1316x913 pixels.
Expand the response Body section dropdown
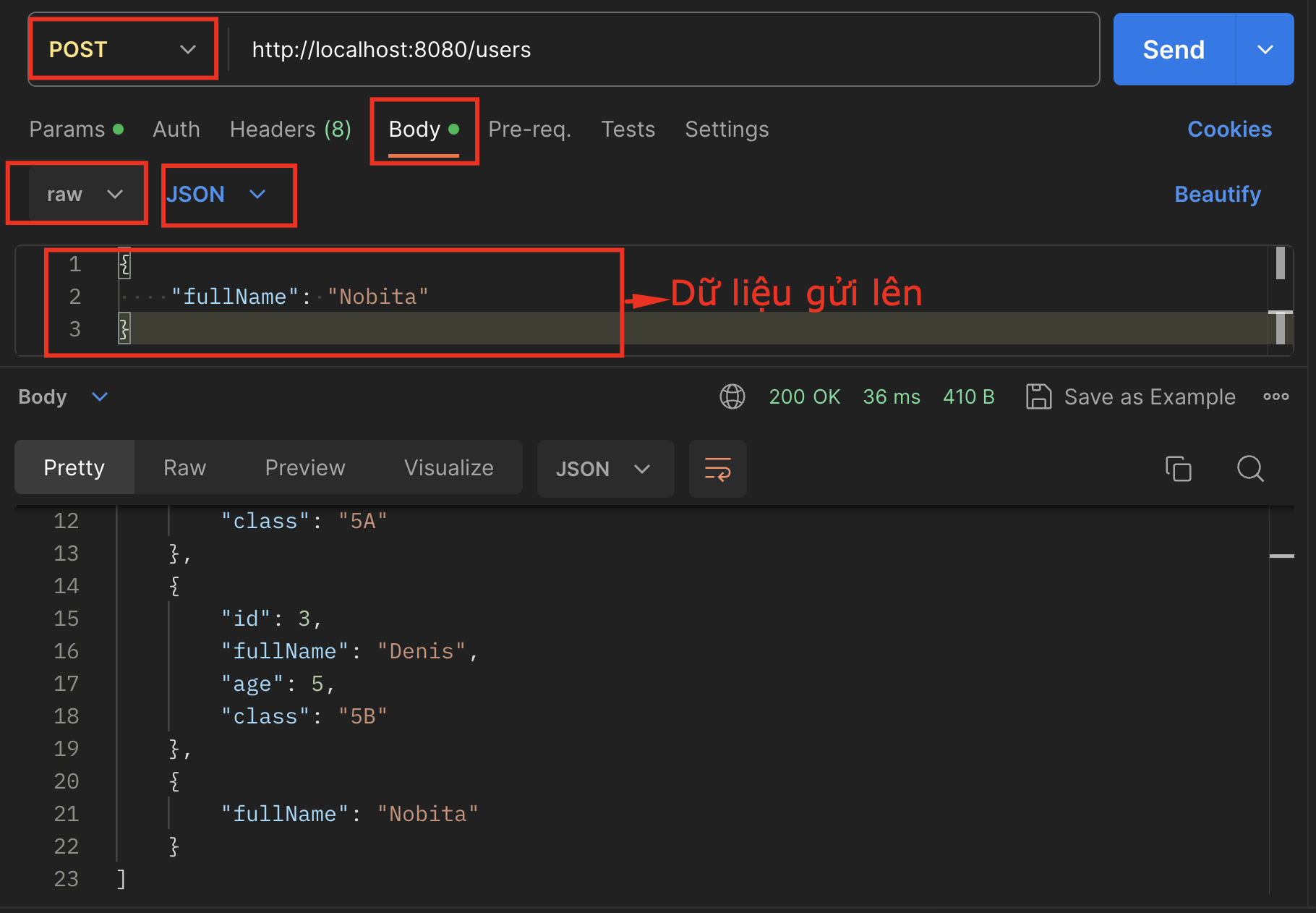100,396
